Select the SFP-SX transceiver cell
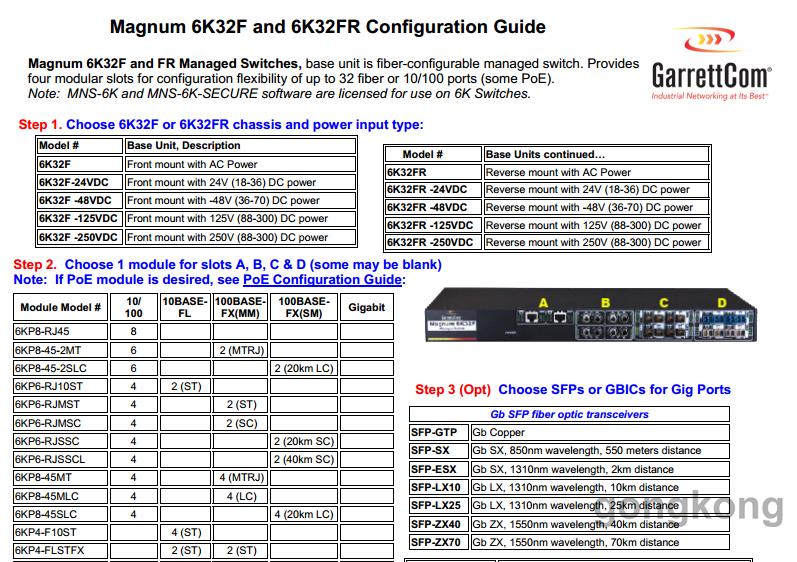The height and width of the screenshot is (562, 797). (439, 451)
